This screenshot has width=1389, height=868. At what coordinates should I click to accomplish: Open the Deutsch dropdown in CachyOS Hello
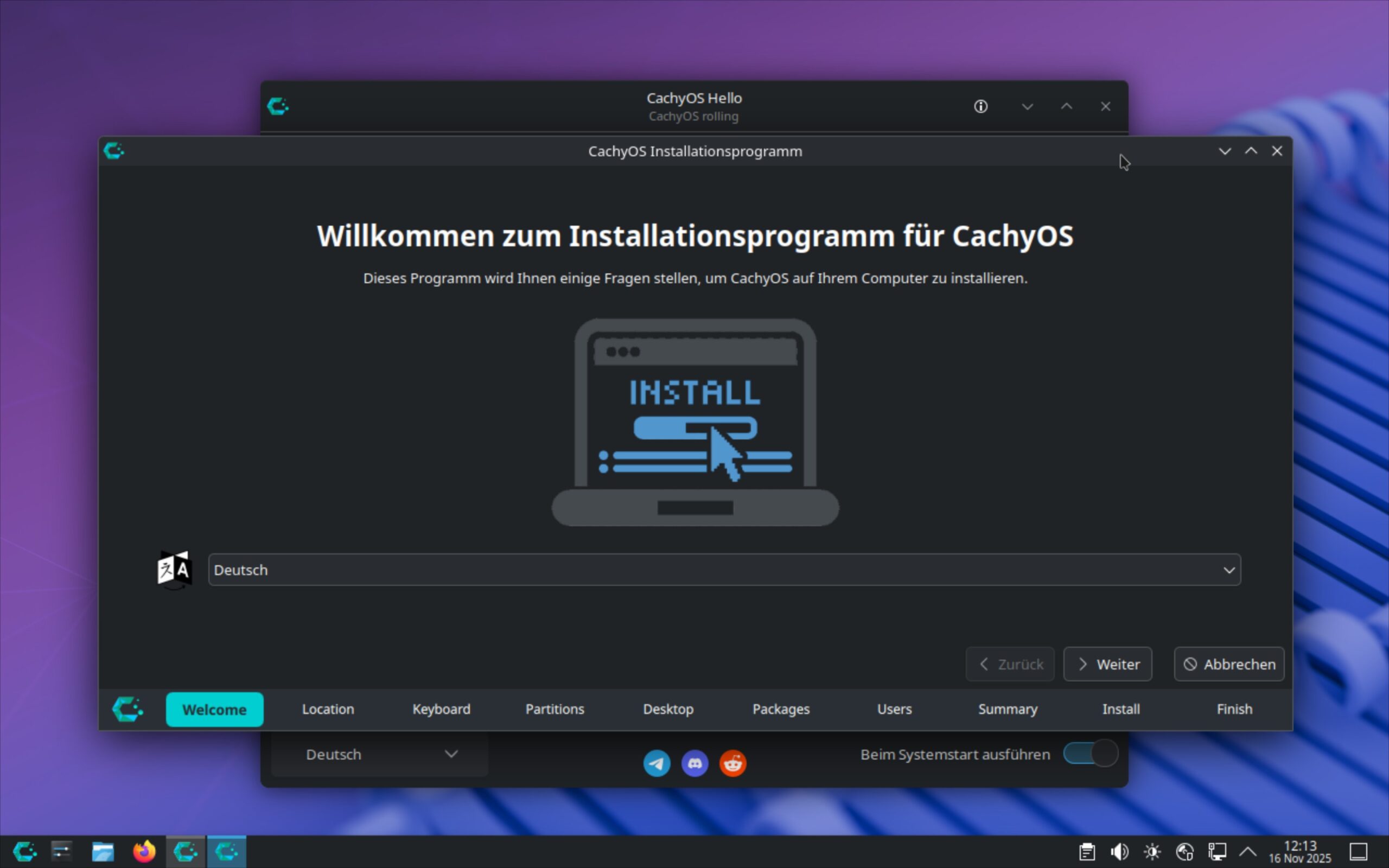point(380,754)
